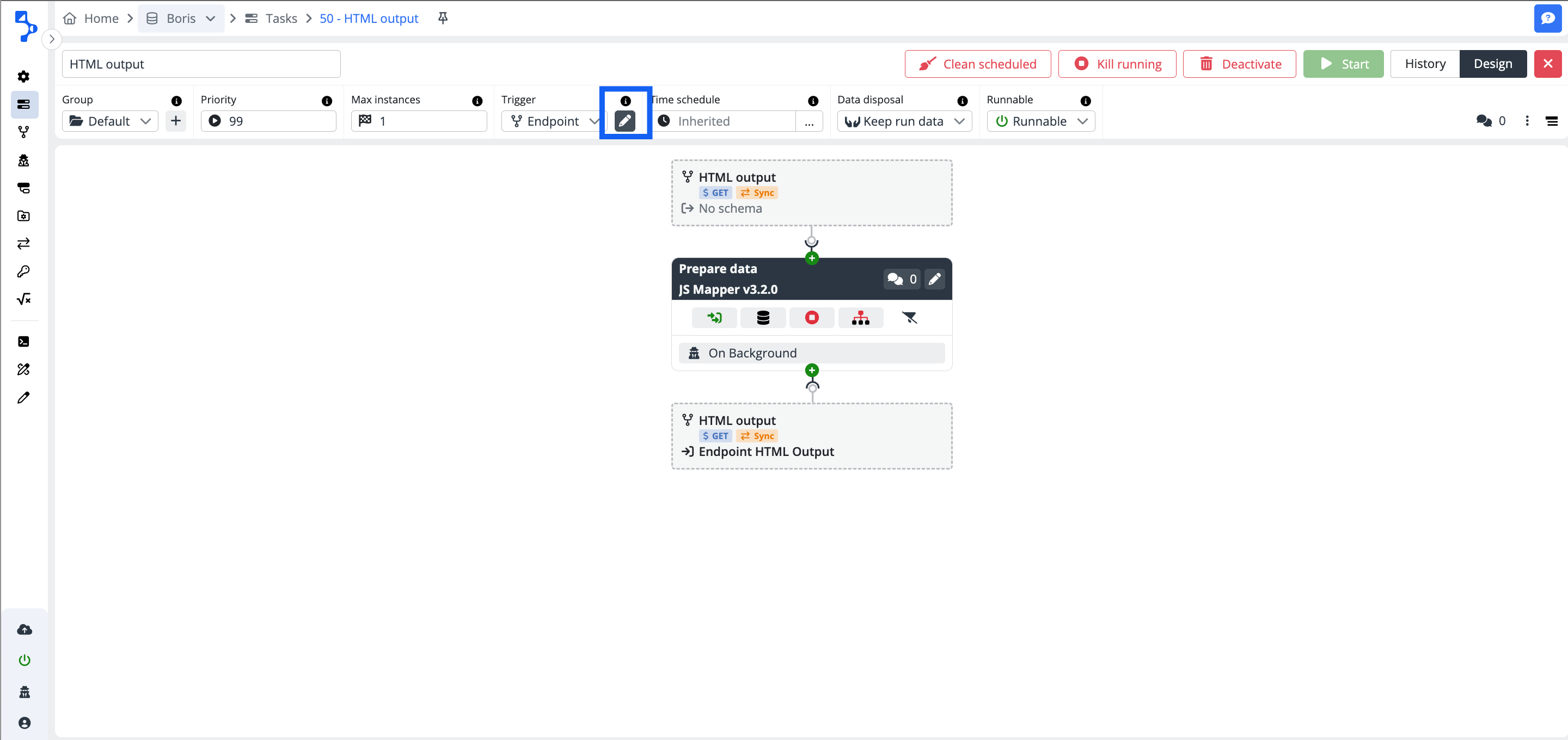Expand the Group Default dropdown
This screenshot has height=740, width=1568.
(x=110, y=121)
